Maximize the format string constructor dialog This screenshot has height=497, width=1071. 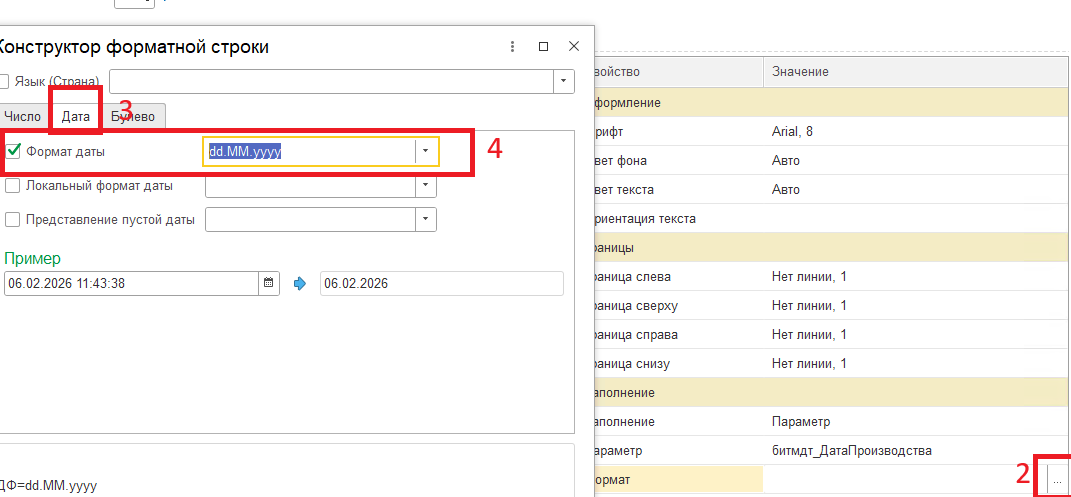tap(543, 47)
